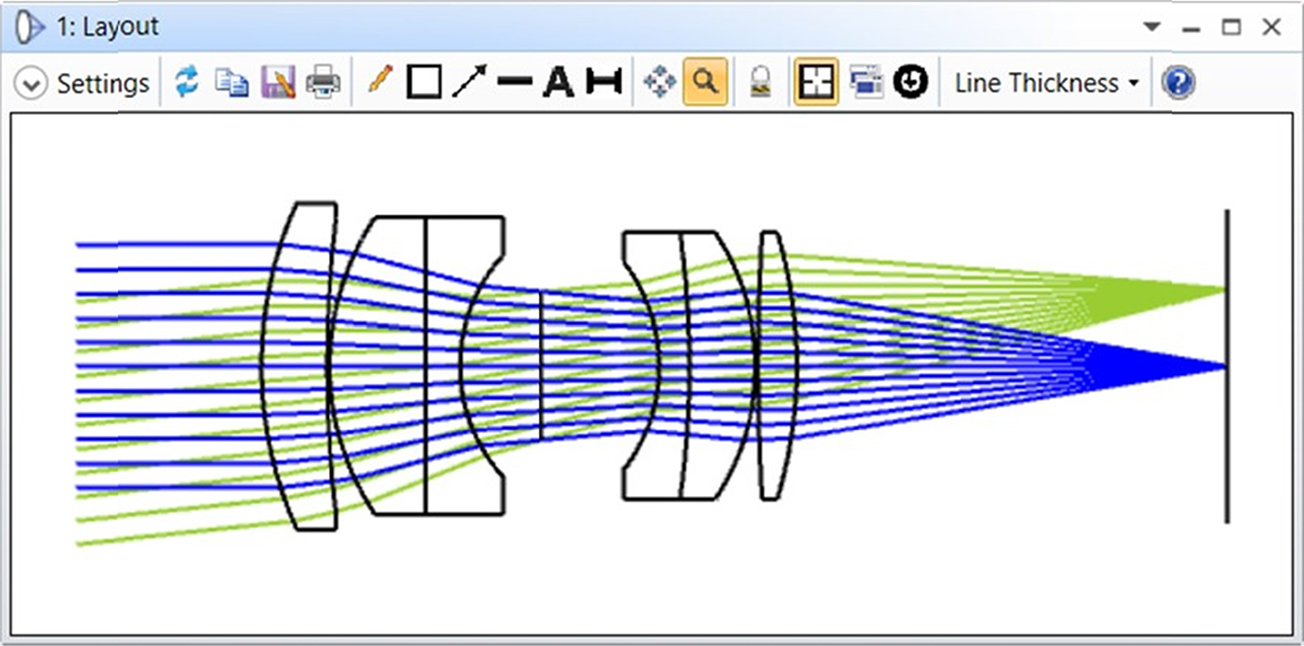This screenshot has height=646, width=1304.
Task: Toggle the pan (four-arrow) tool
Action: [x=659, y=83]
